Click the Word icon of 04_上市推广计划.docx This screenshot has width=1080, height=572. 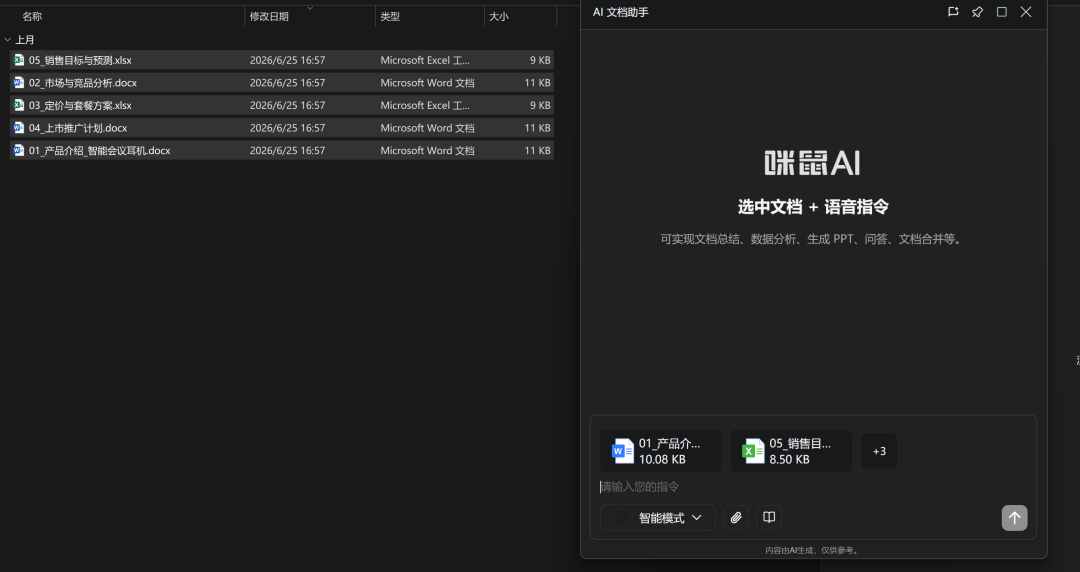[19, 128]
